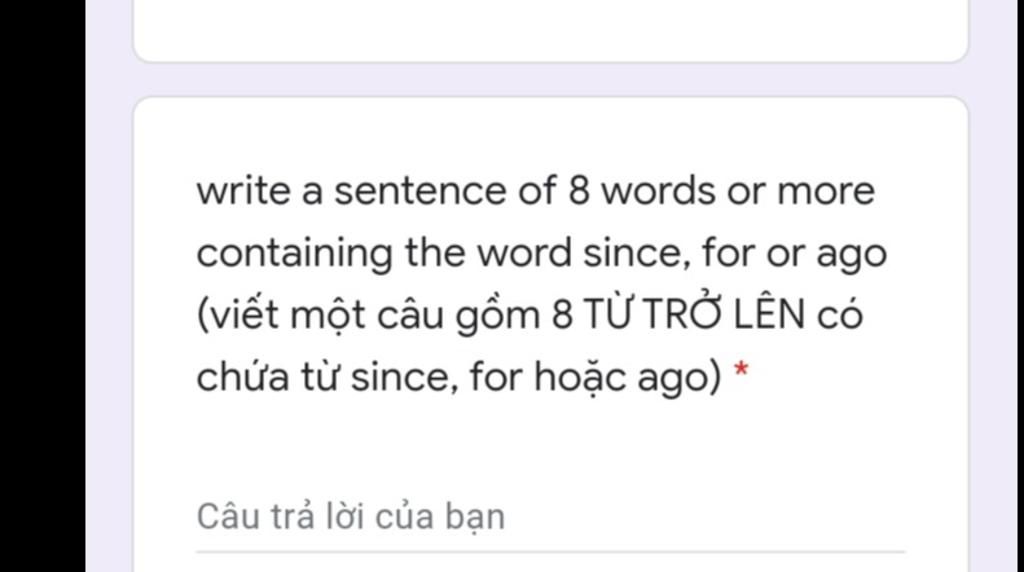Viewport: 1024px width, 572px height.
Task: Click the previous question card at top
Action: (550, 31)
